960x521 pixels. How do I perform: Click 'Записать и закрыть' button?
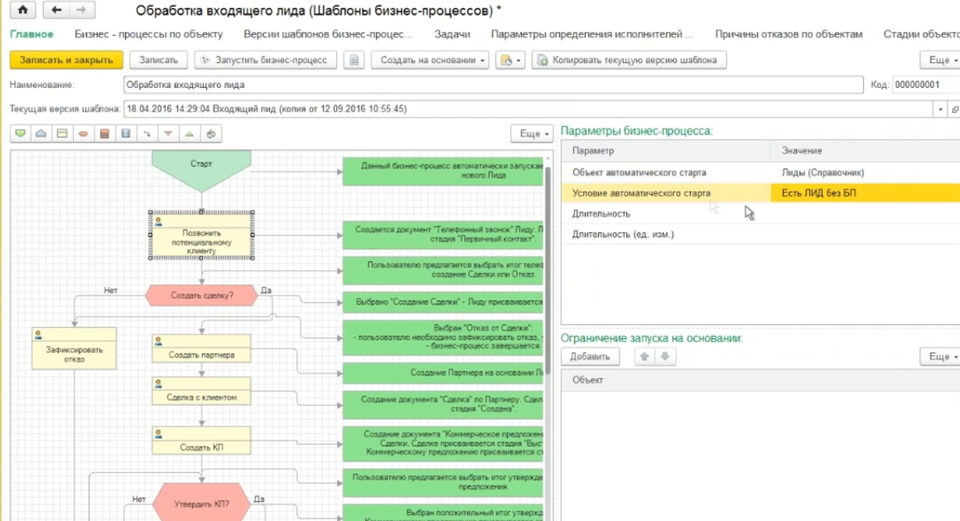66,60
